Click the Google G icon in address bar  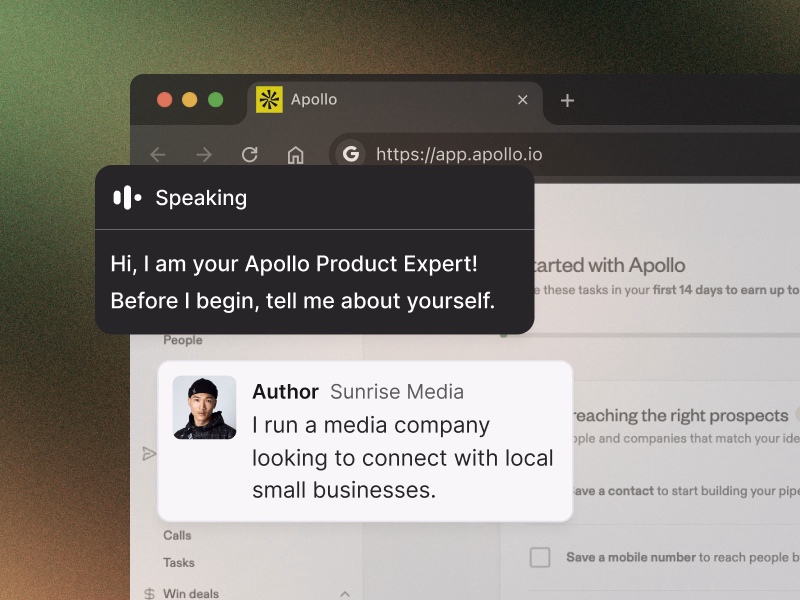click(x=351, y=154)
